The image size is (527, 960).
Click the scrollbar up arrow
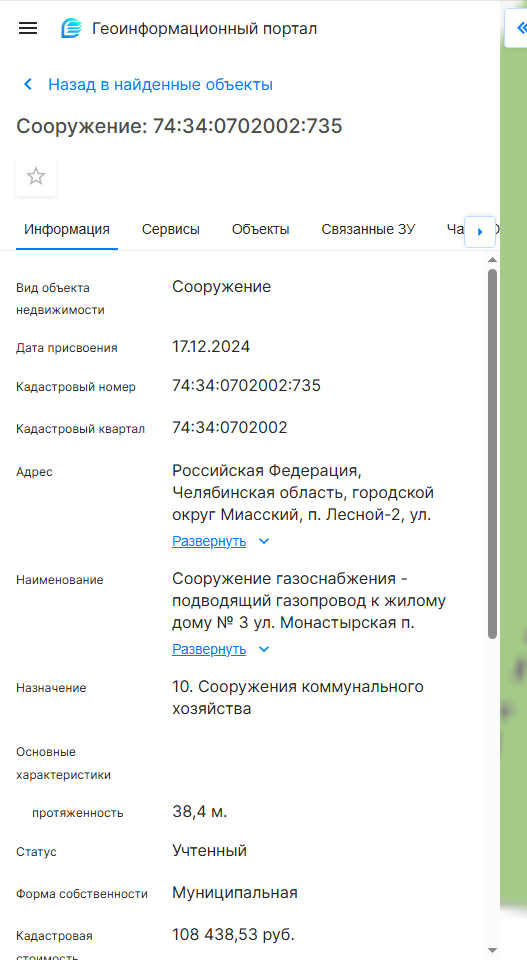[493, 260]
